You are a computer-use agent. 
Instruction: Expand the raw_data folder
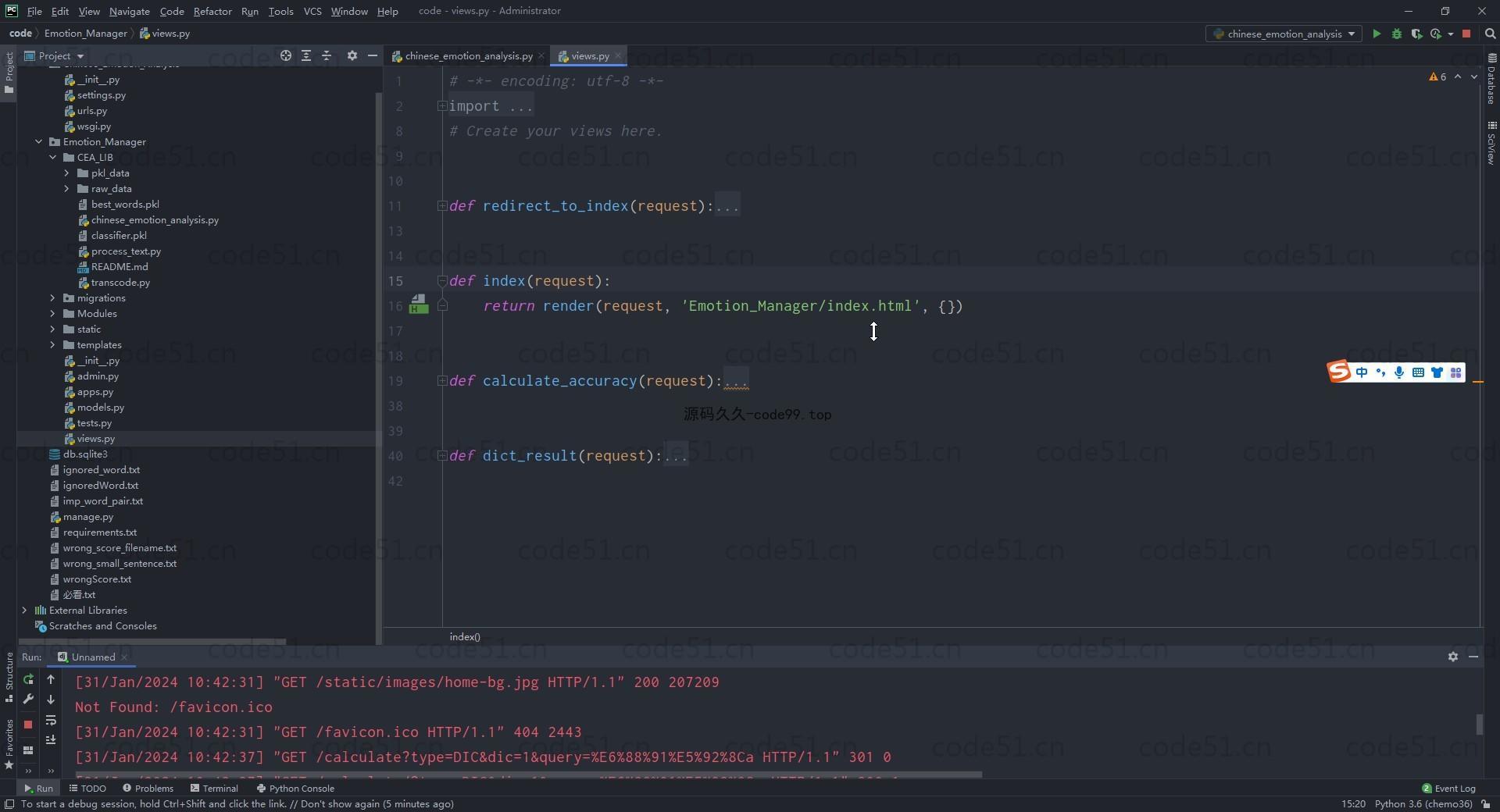(x=66, y=189)
